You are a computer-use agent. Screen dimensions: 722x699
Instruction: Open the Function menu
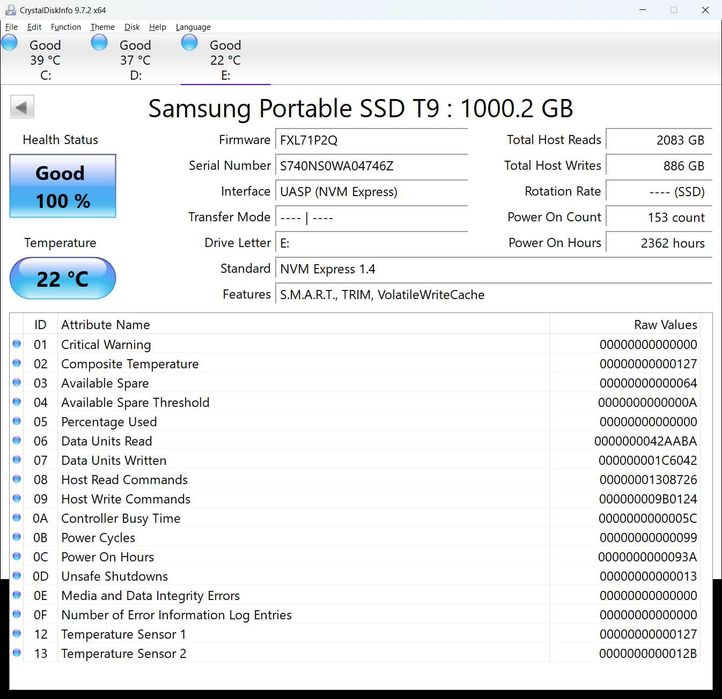pos(66,27)
